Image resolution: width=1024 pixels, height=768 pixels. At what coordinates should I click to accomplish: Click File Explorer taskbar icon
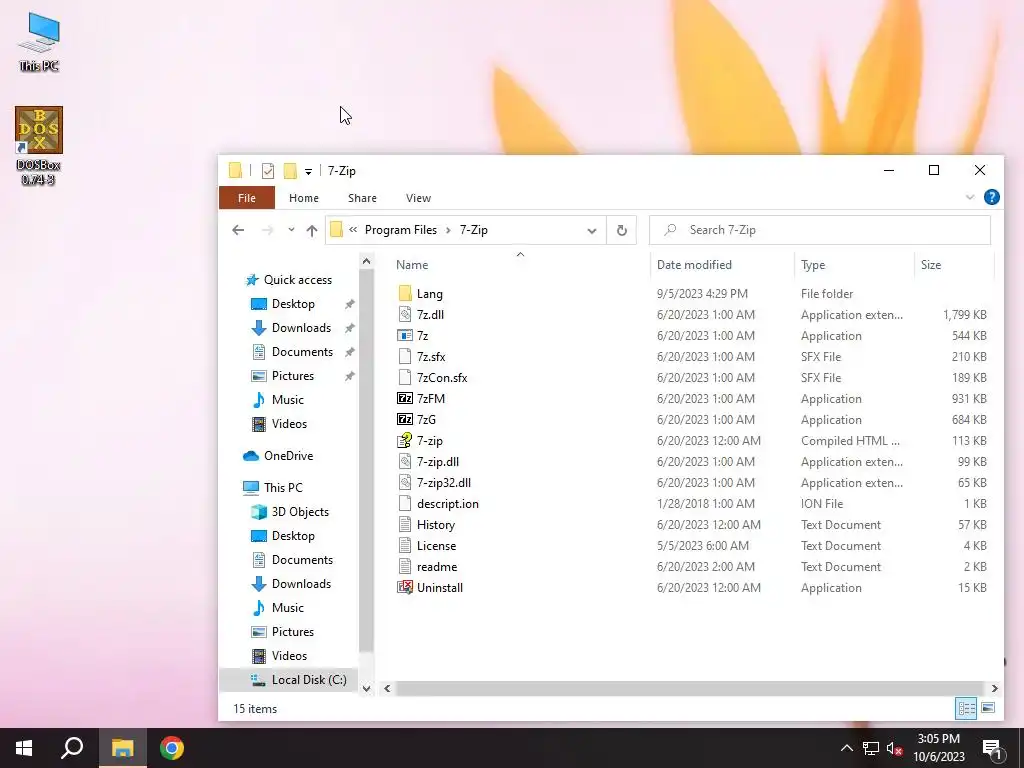122,748
